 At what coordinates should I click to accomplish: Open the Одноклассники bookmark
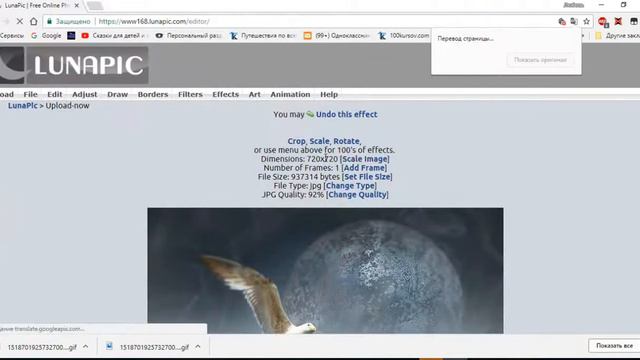click(337, 36)
